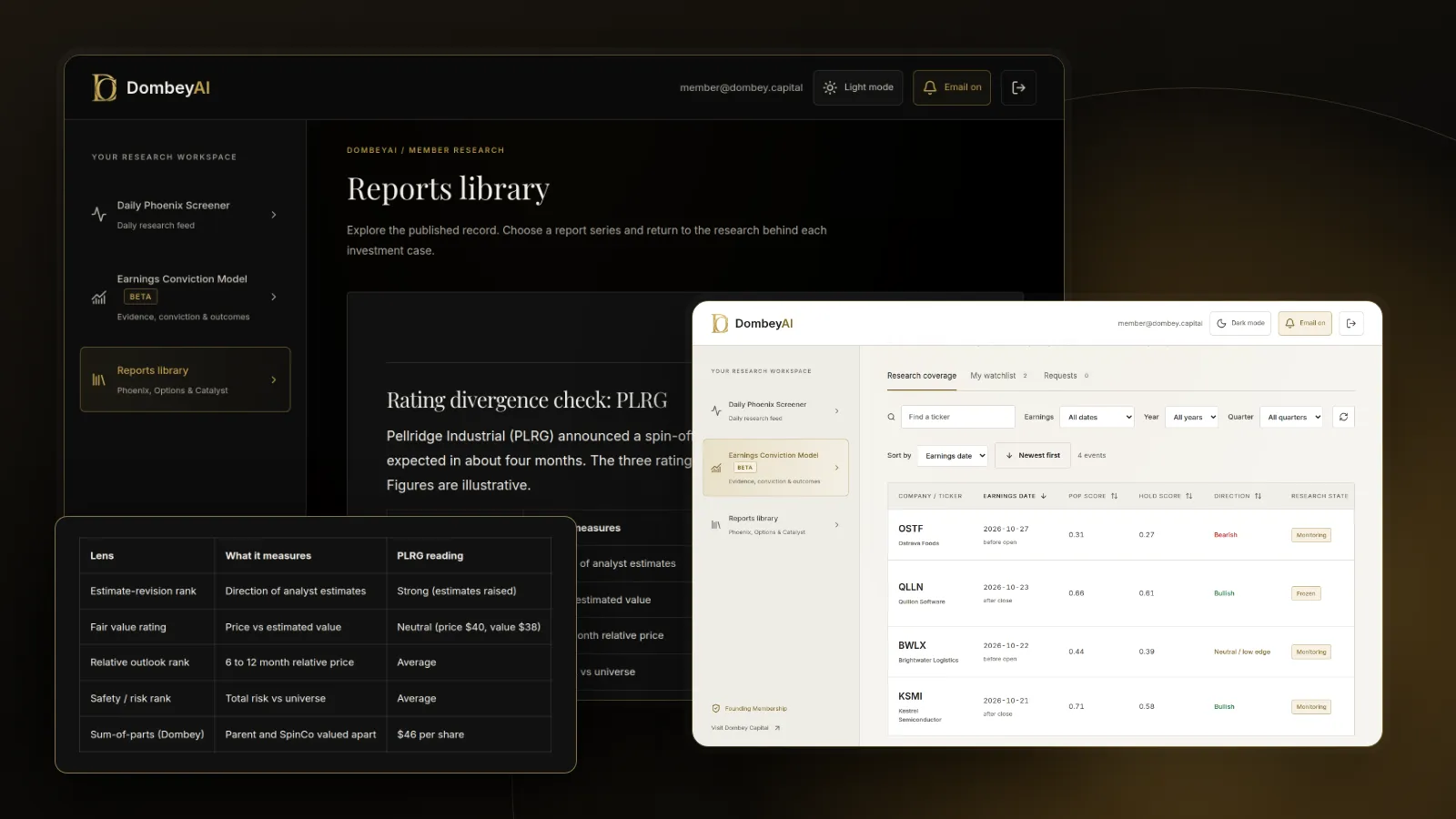The width and height of the screenshot is (1456, 819).
Task: Toggle the Newest first sort order button
Action: pyautogui.click(x=1033, y=455)
